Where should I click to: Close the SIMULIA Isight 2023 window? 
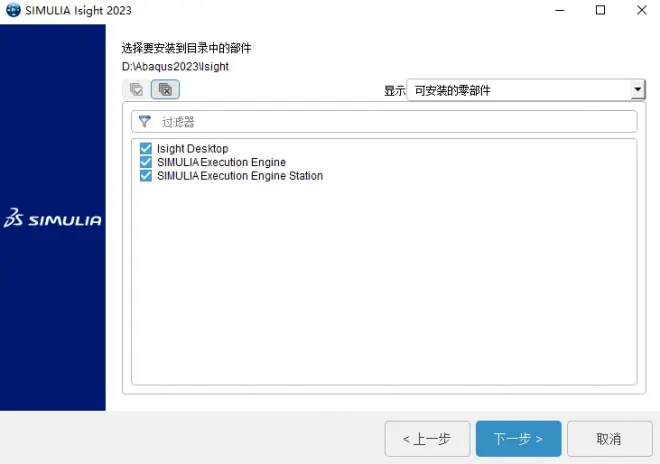pyautogui.click(x=641, y=10)
